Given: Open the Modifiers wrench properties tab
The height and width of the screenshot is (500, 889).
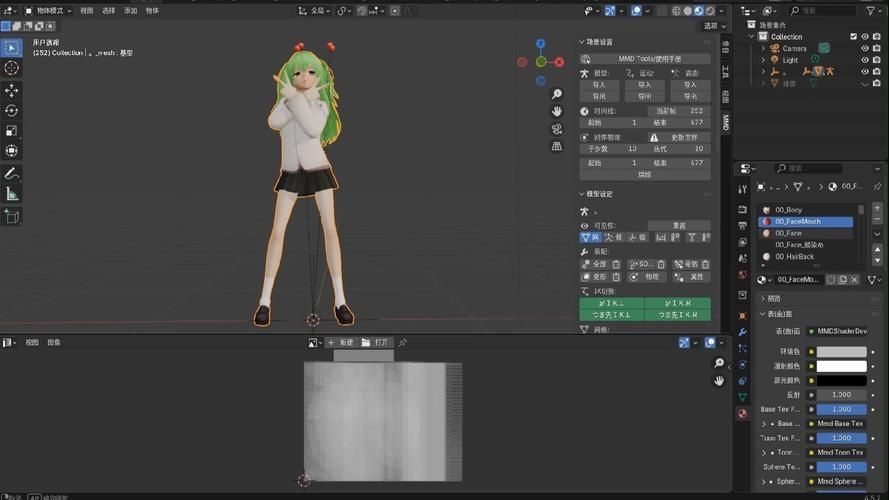Looking at the screenshot, I should pyautogui.click(x=743, y=333).
